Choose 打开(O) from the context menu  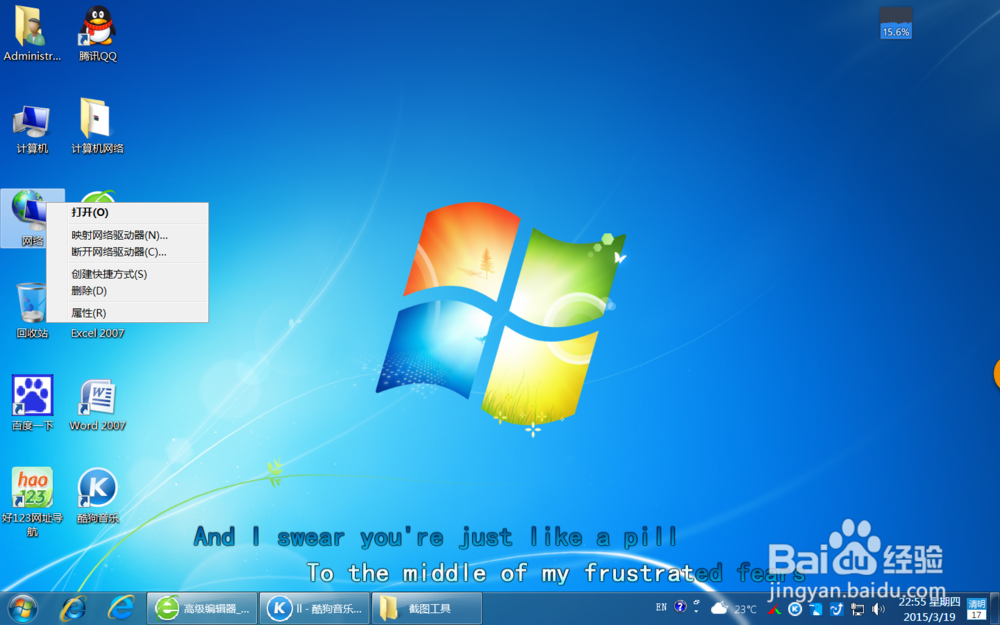[x=128, y=212]
